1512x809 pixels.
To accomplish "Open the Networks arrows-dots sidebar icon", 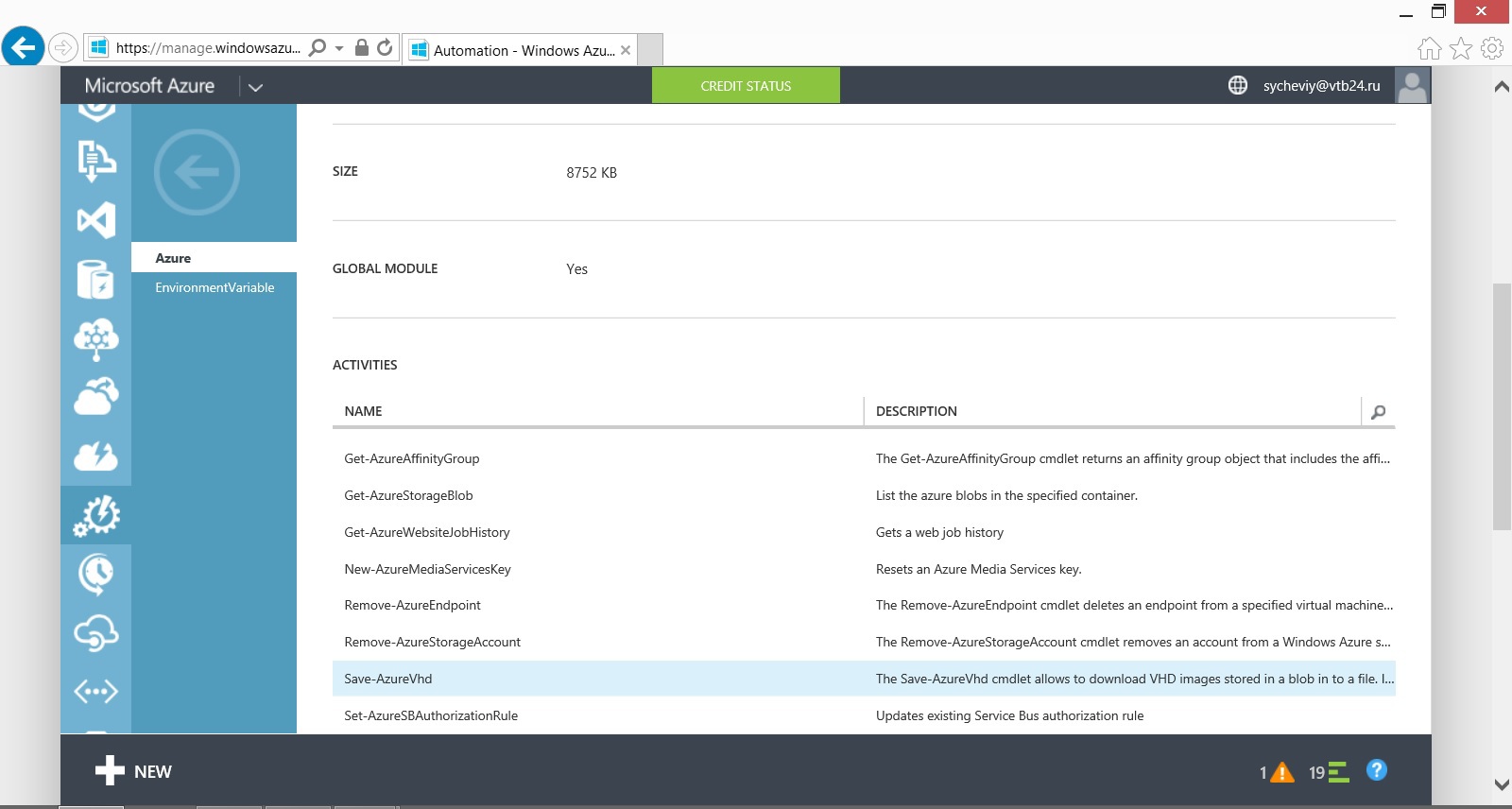I will [96, 692].
